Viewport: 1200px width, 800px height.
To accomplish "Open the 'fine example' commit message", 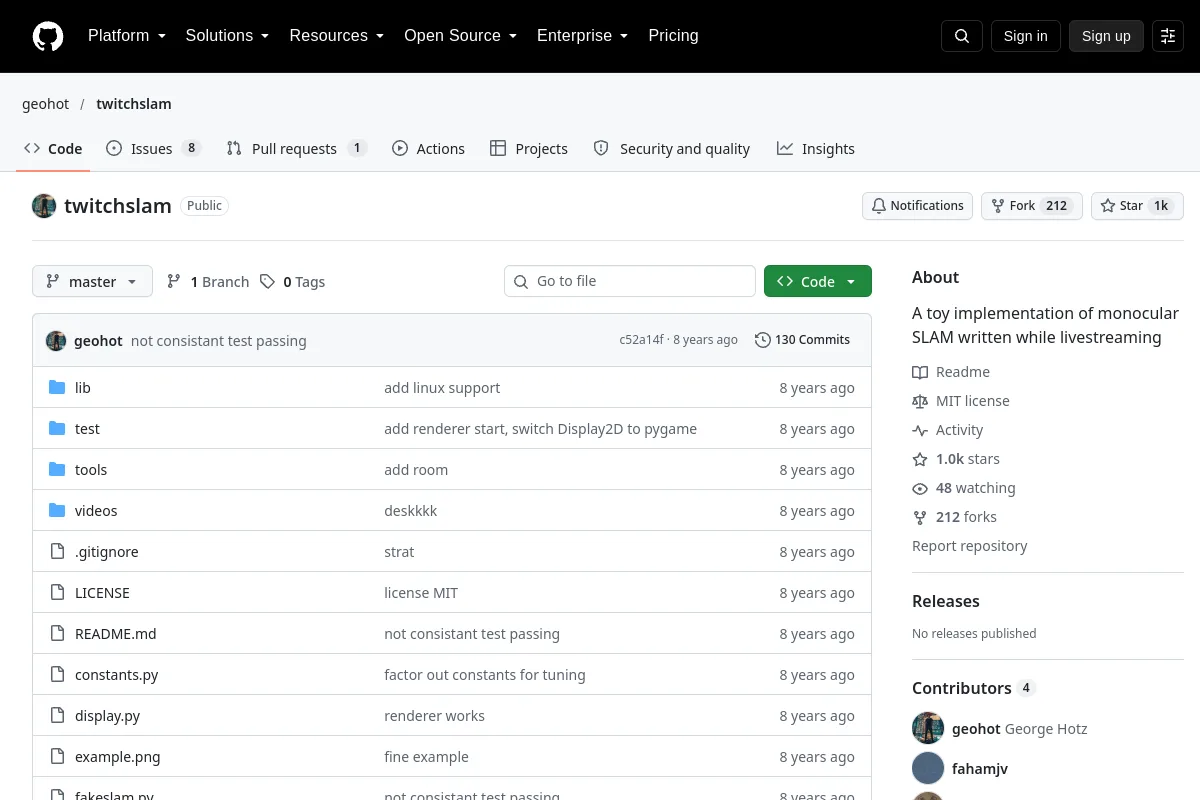I will pyautogui.click(x=426, y=757).
